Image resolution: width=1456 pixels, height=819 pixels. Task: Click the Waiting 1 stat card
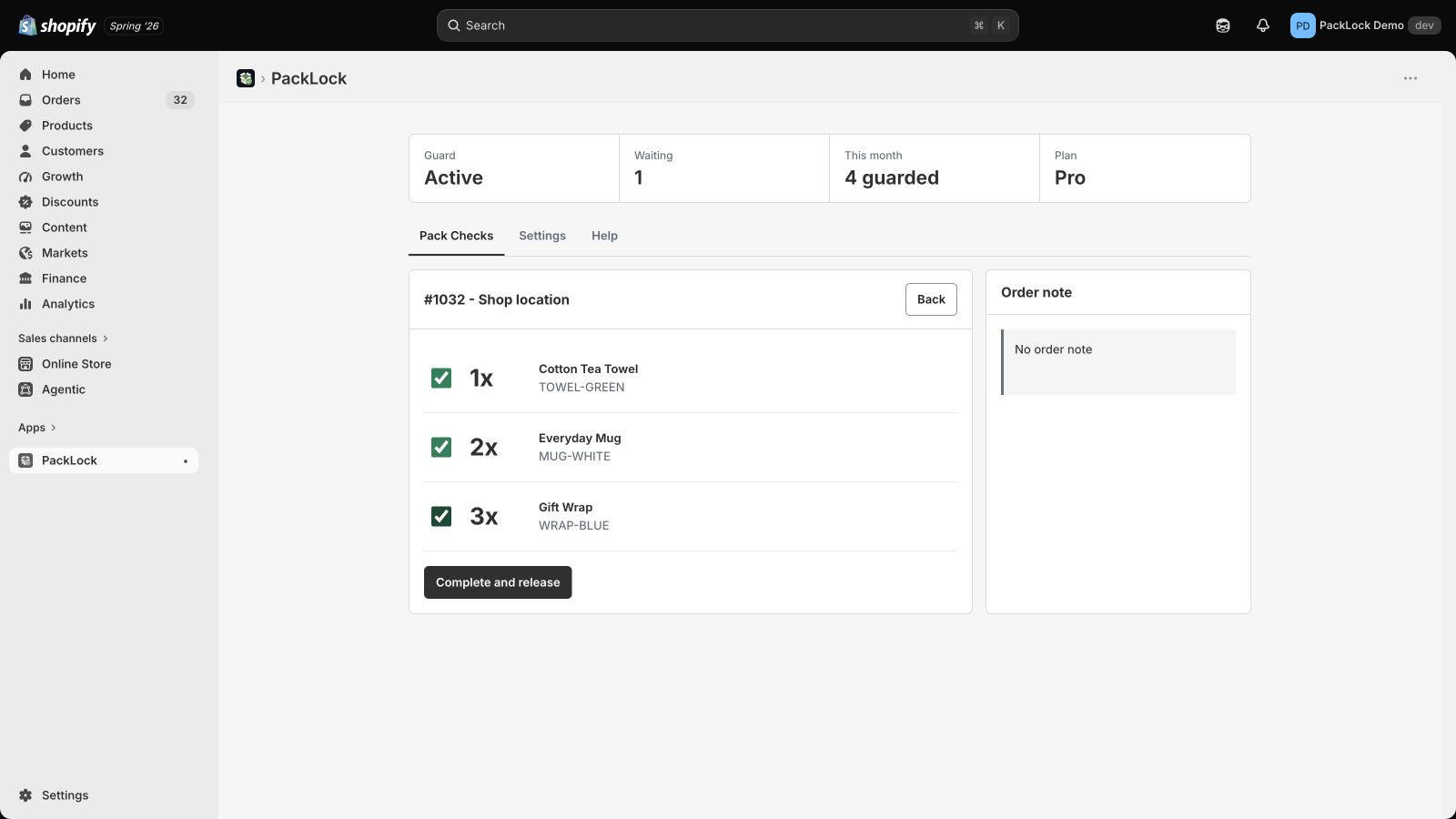coord(724,168)
